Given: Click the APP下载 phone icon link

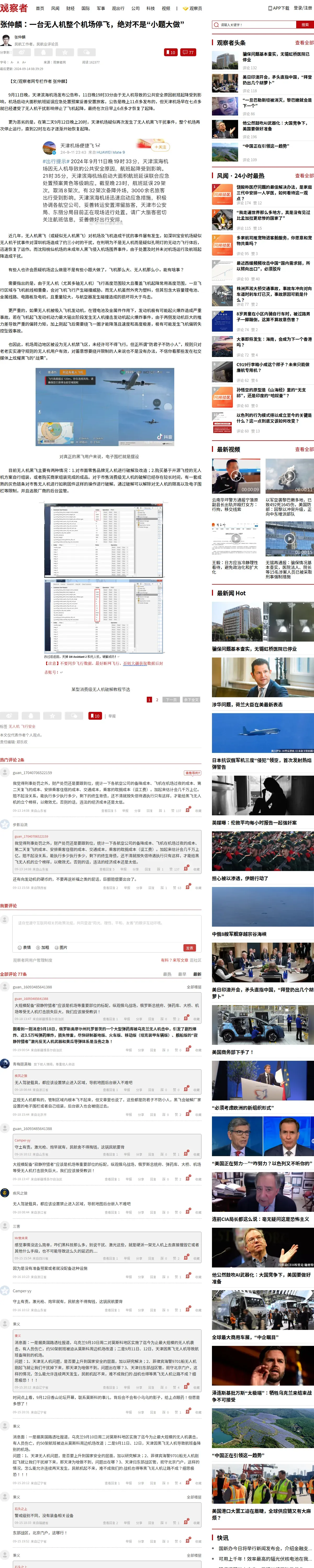Looking at the screenshot, I should click(x=279, y=9).
